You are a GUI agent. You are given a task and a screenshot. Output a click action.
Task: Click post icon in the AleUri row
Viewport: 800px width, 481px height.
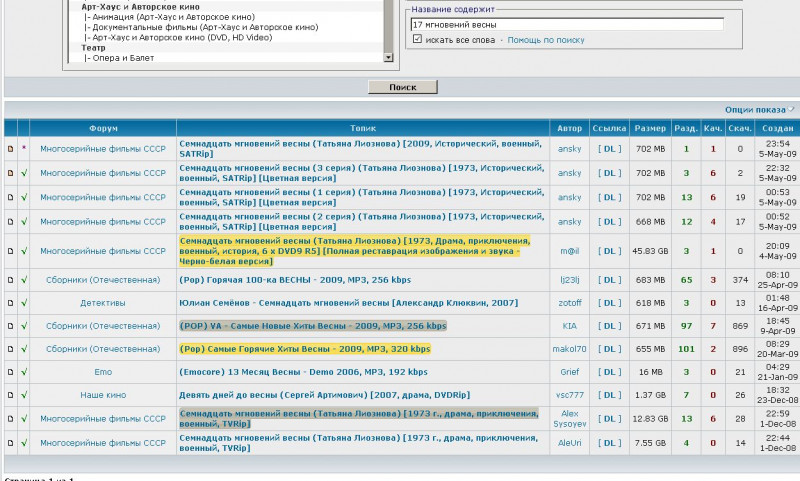tap(10, 443)
